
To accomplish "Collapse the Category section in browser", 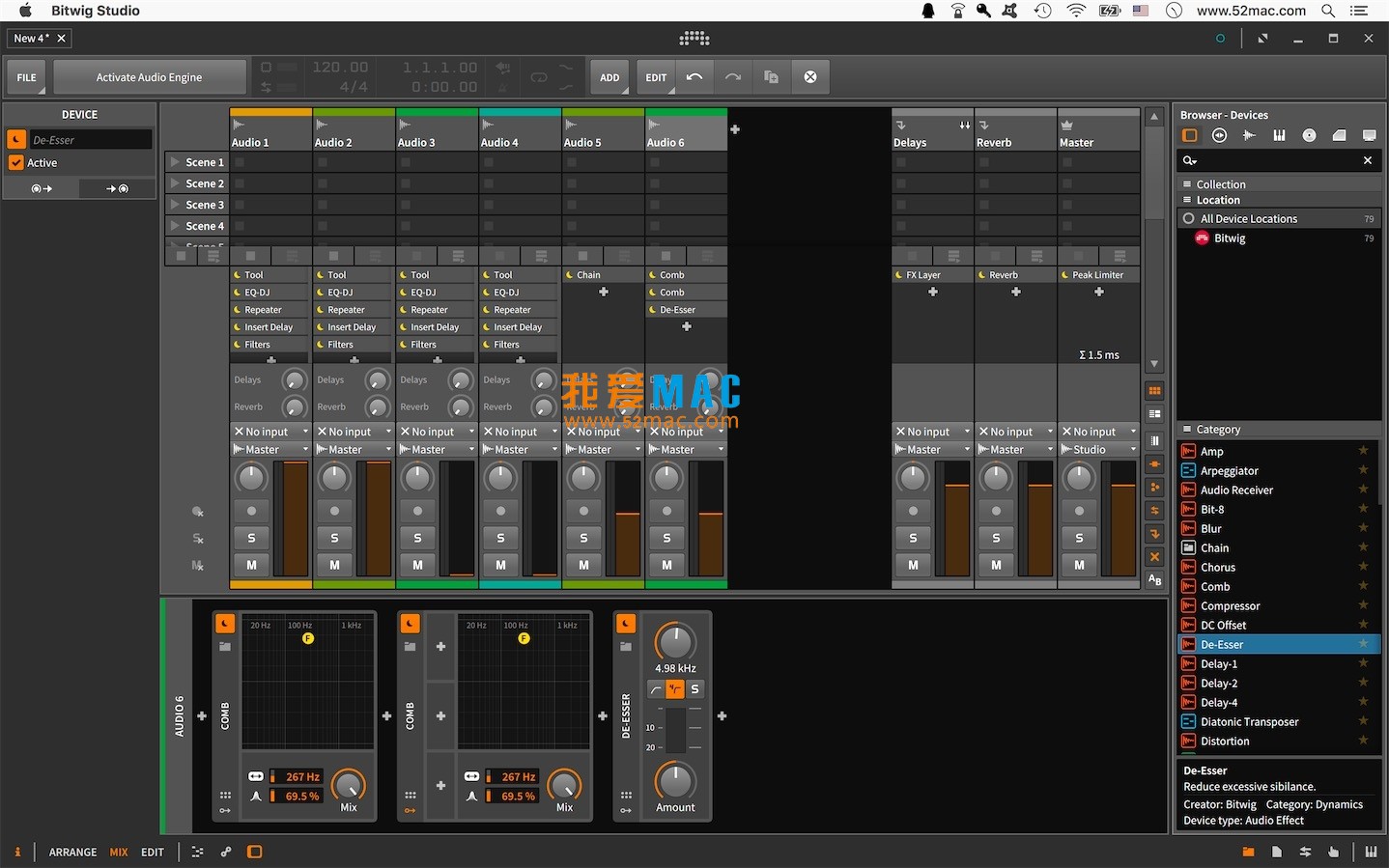I will click(1187, 430).
